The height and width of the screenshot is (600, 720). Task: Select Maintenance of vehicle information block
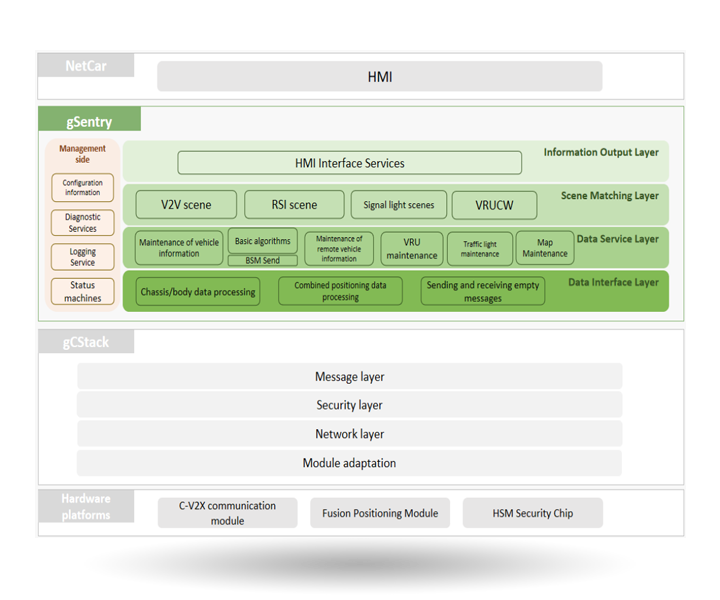[x=179, y=248]
